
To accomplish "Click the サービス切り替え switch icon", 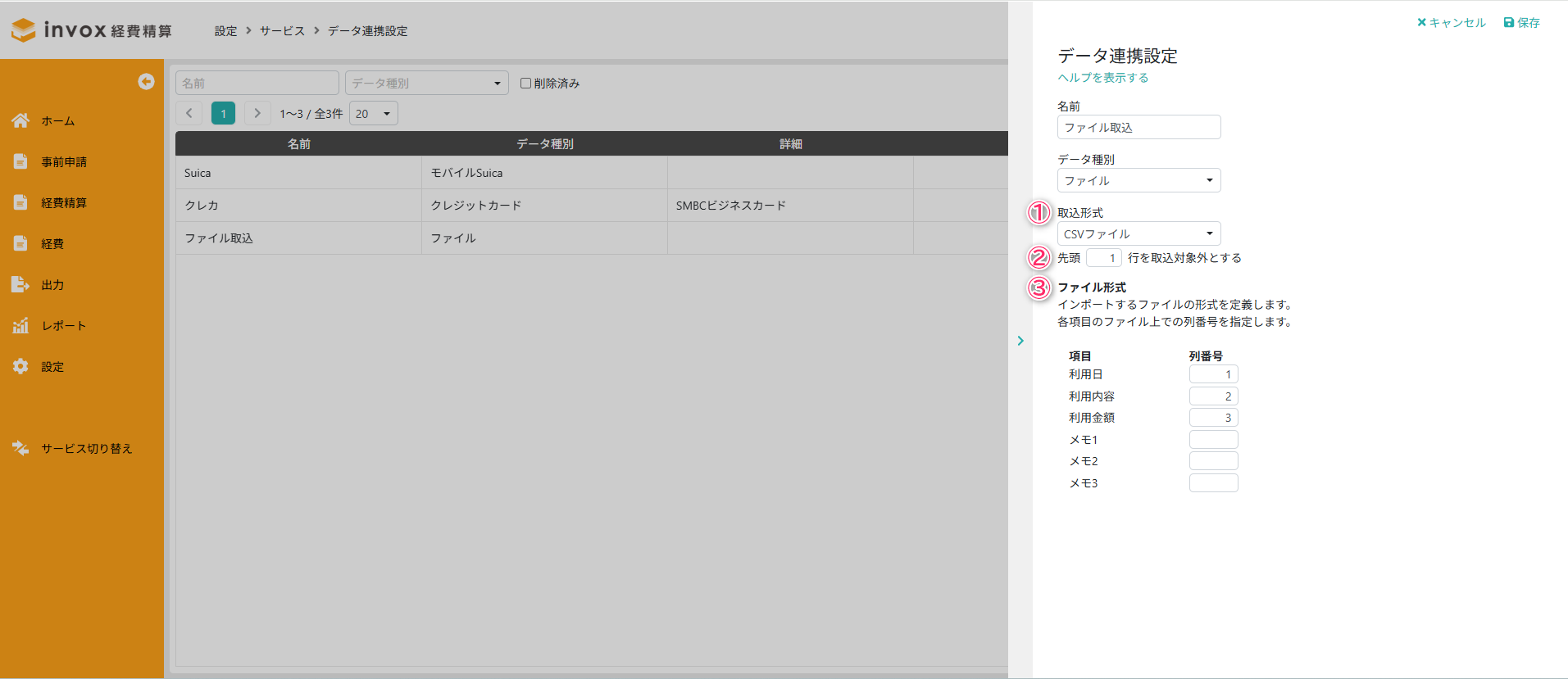I will [x=20, y=448].
